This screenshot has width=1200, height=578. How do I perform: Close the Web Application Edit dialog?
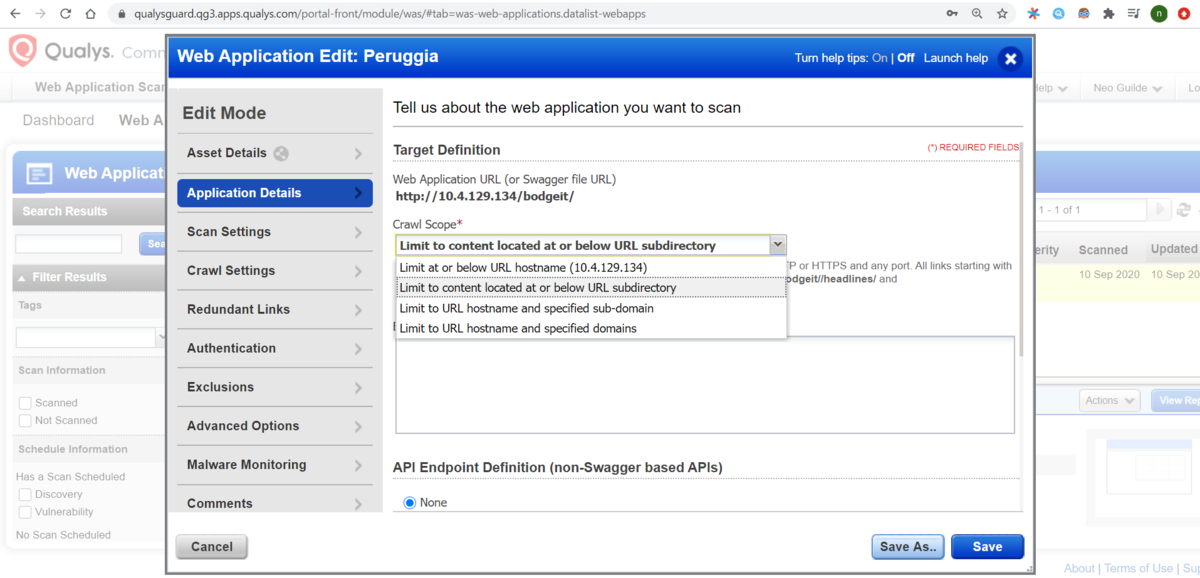[x=1010, y=58]
